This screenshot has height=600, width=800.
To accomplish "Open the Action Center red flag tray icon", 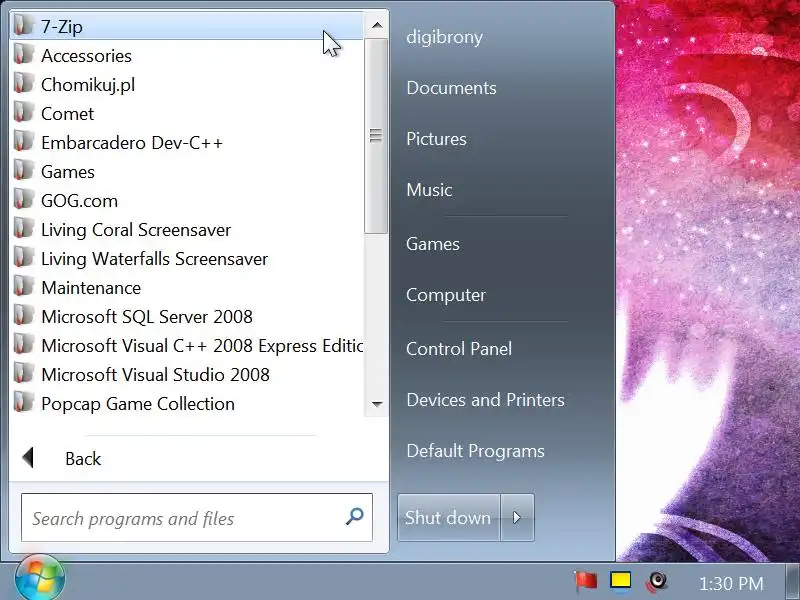I will click(585, 581).
